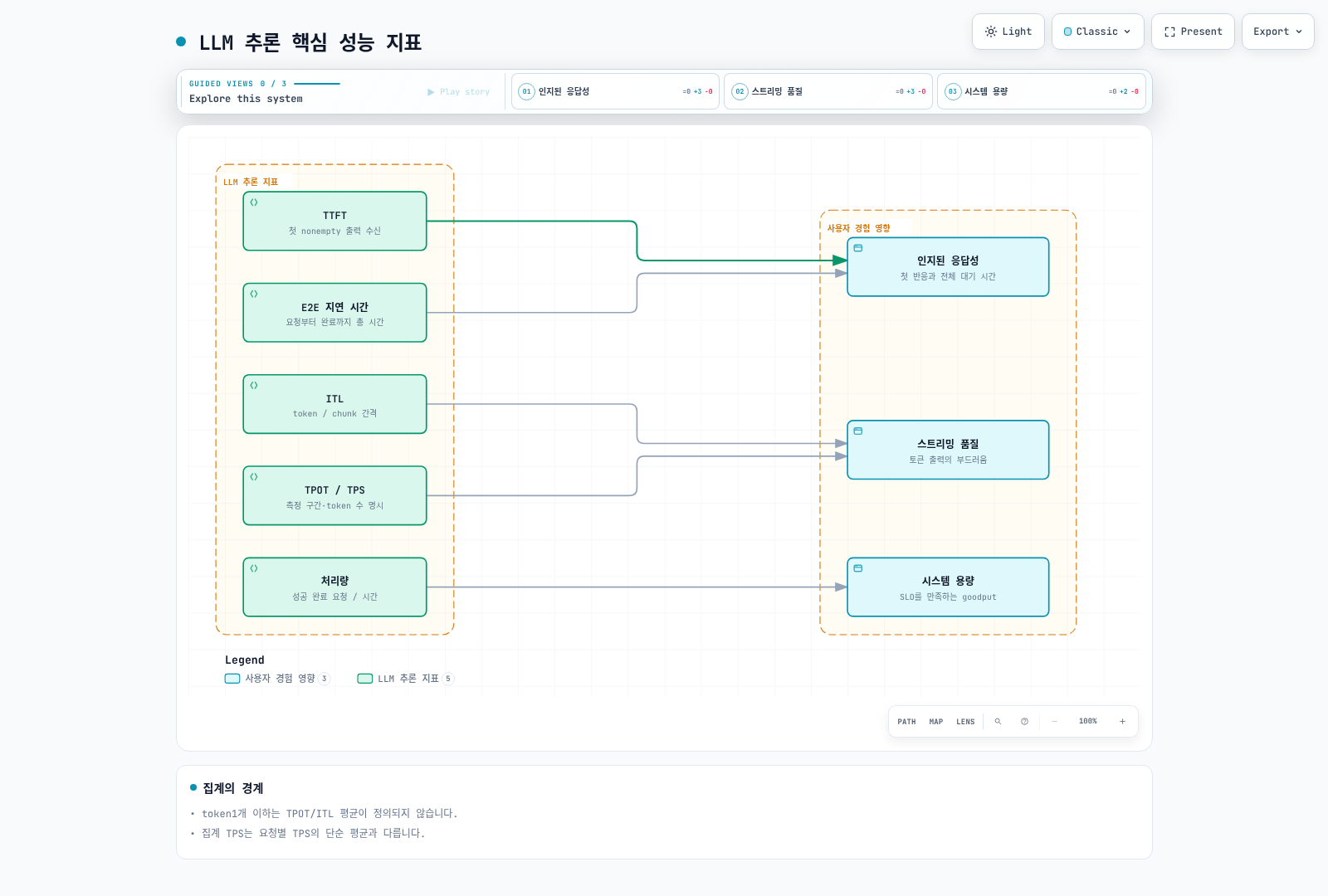Open the Classic style dropdown
This screenshot has height=896, width=1328.
point(1097,32)
